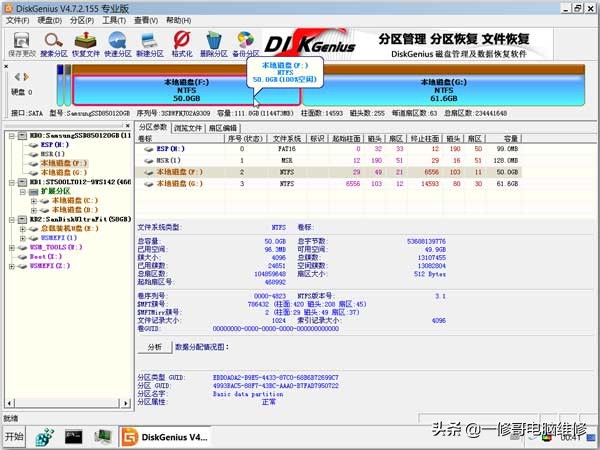Open the Search Partition (搜索分区) tool
Viewport: 600px width, 450px height.
[54, 44]
